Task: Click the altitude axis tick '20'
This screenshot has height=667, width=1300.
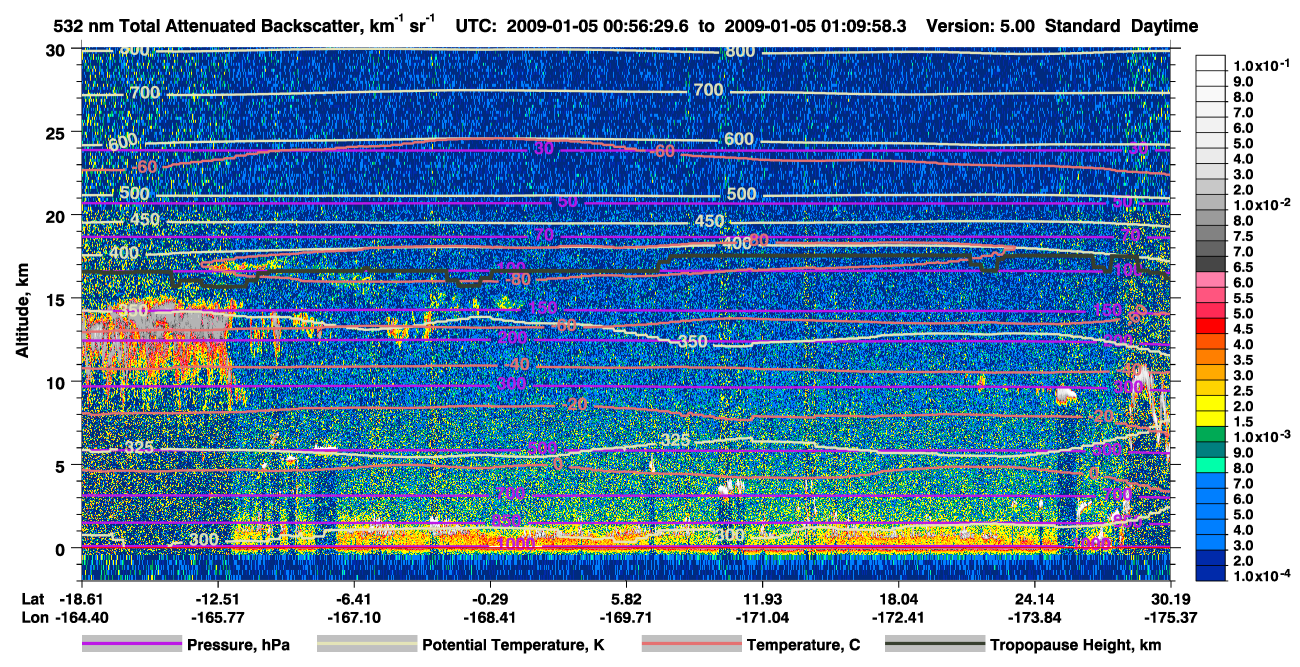Action: tap(56, 215)
